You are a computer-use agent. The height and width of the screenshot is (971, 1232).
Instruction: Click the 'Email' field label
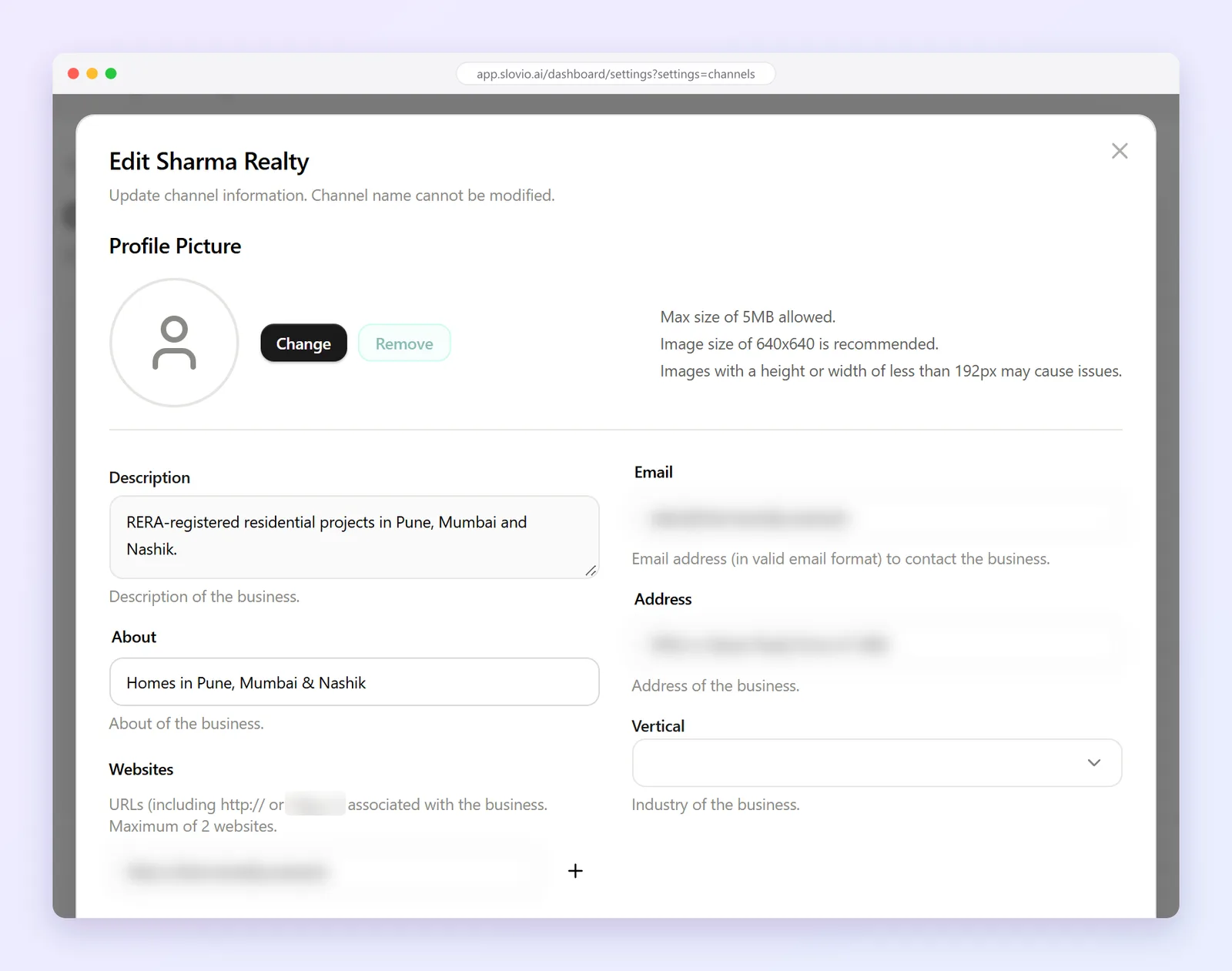[x=653, y=472]
